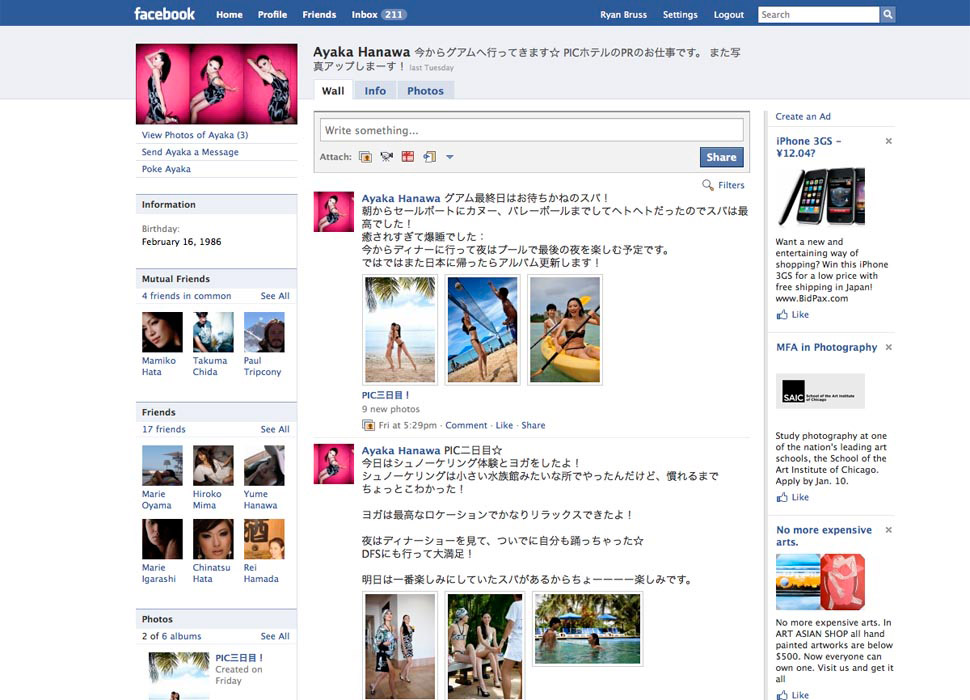The image size is (970, 700).
Task: Open Mamiko Hata's profile thumbnail
Action: pyautogui.click(x=162, y=332)
